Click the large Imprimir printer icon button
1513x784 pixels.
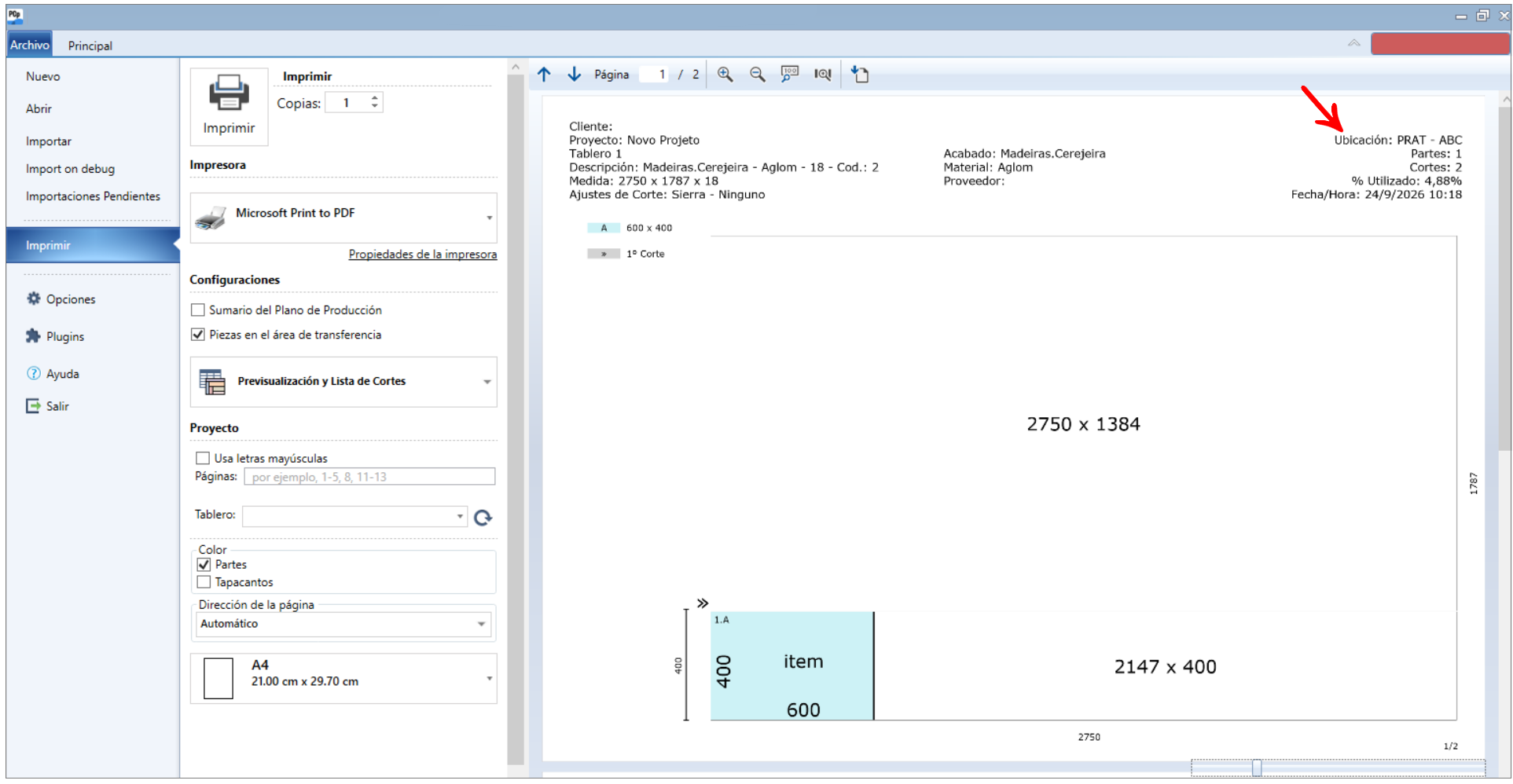[x=229, y=106]
